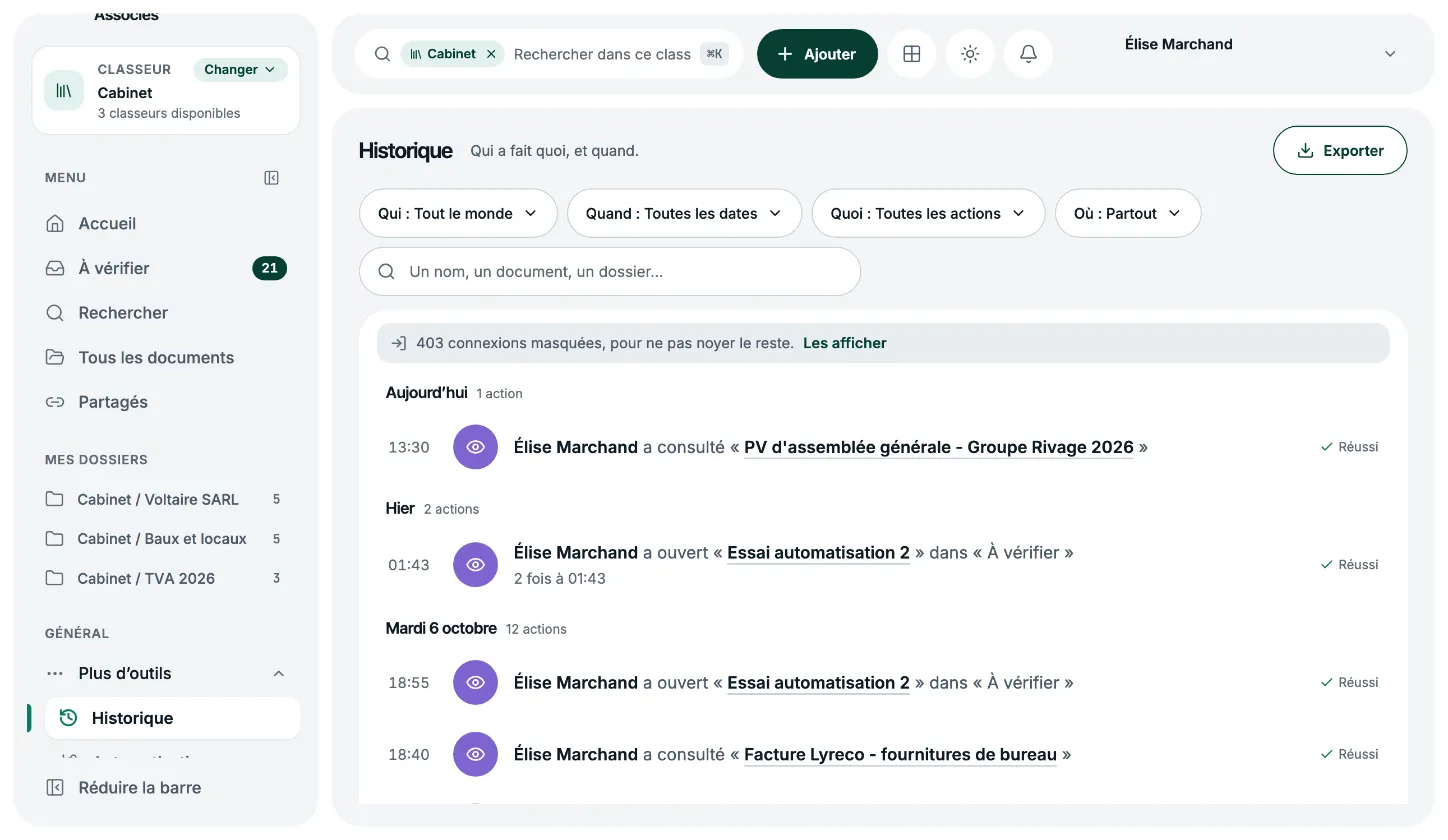Viewport: 1448px width, 840px height.
Task: Open À vérifier menu item
Action: pyautogui.click(x=166, y=268)
